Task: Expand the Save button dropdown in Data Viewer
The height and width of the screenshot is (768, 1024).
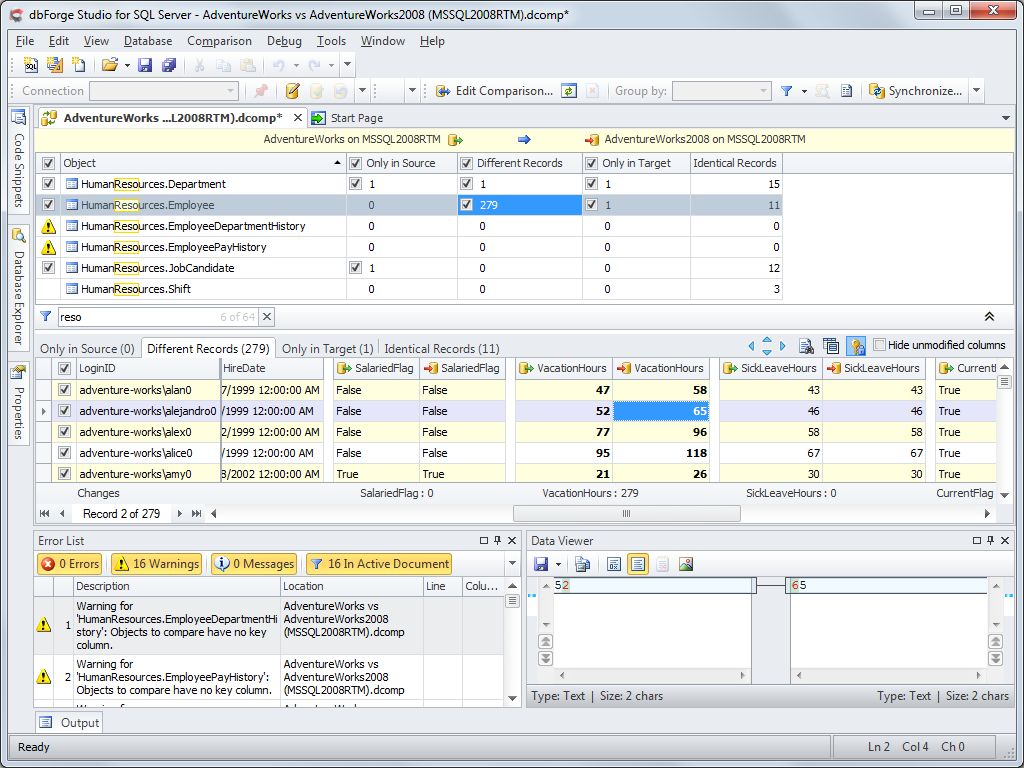Action: (x=556, y=563)
